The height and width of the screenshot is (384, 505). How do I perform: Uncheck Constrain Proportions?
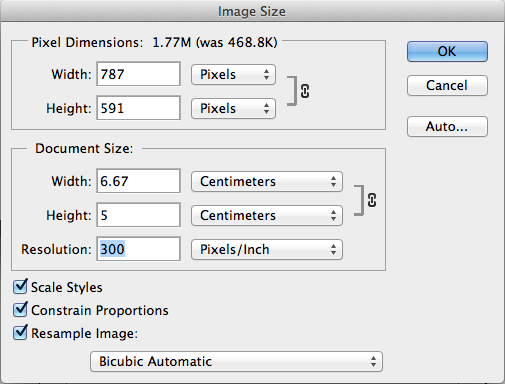point(20,310)
